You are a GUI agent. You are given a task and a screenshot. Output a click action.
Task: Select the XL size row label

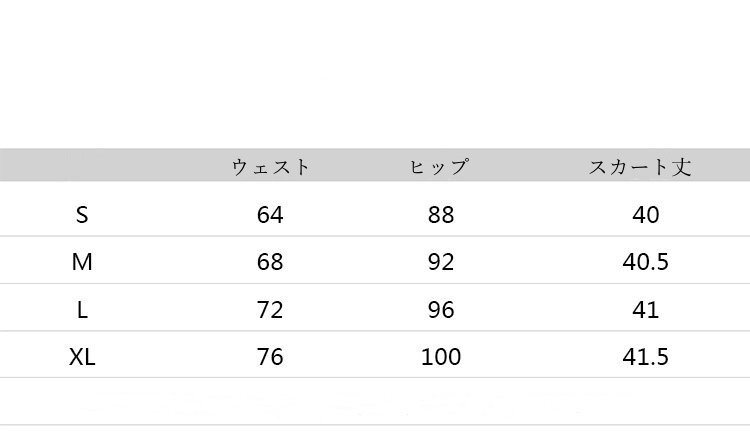pos(82,357)
